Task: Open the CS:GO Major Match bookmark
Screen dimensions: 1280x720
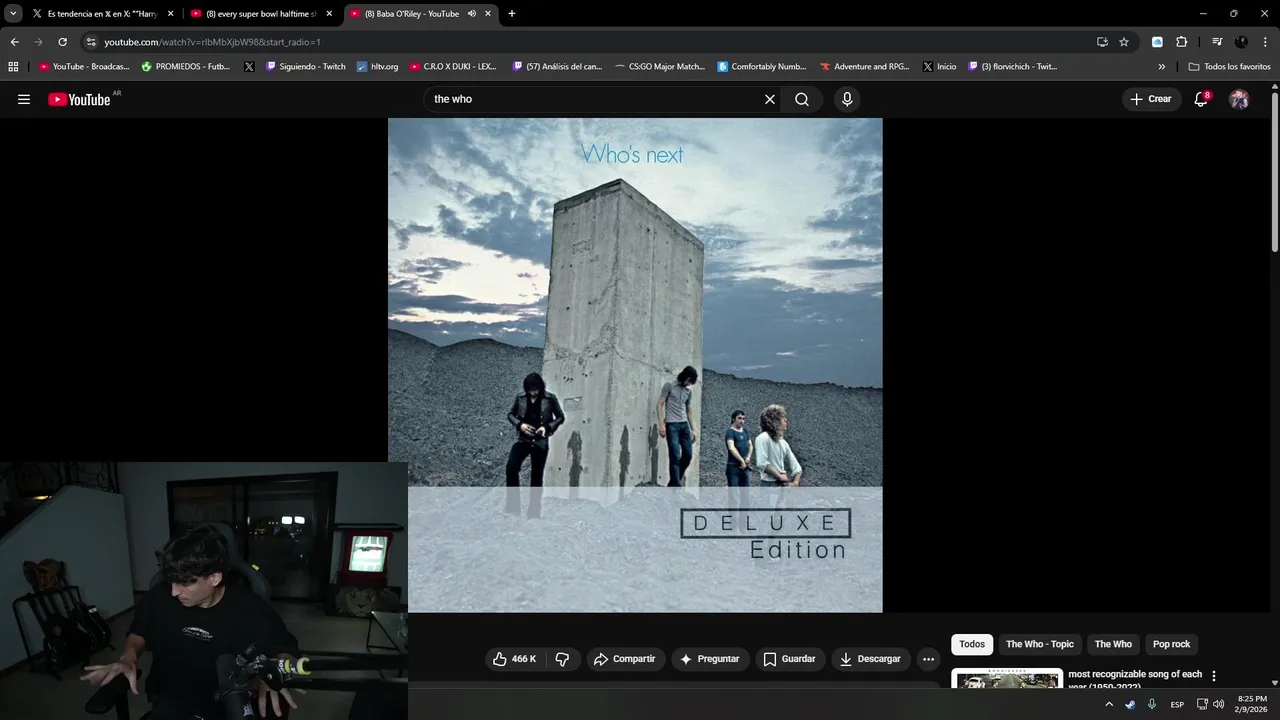Action: (x=660, y=67)
